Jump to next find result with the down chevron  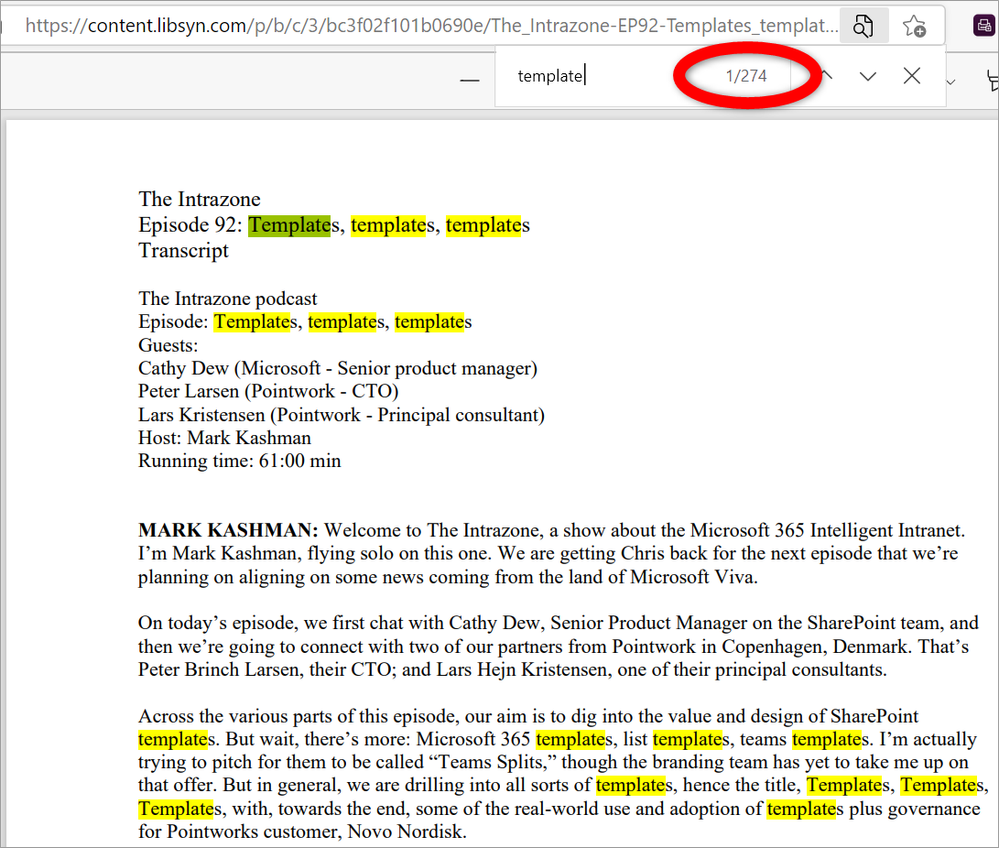click(868, 76)
